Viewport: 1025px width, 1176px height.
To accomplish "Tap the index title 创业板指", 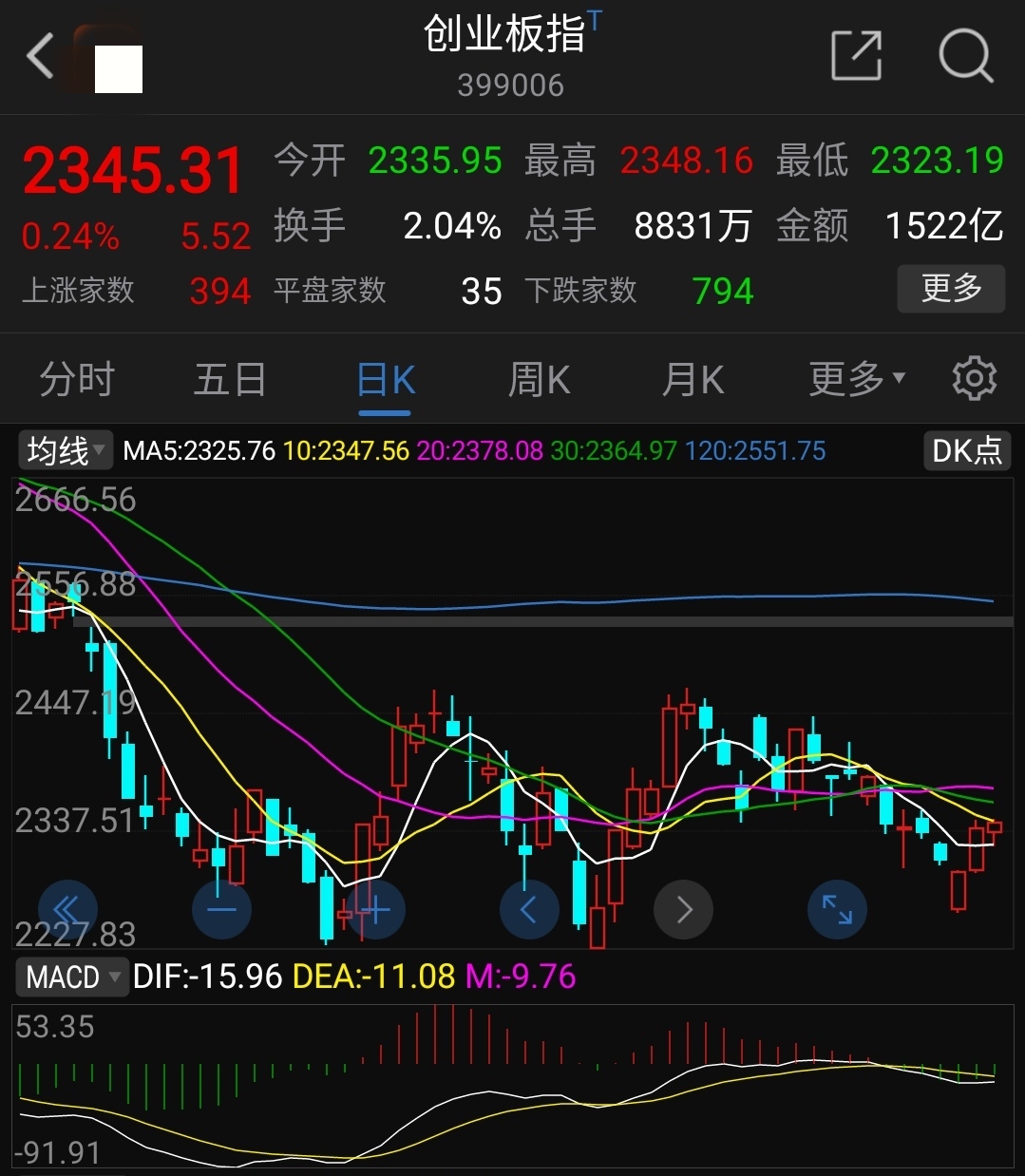I will [x=503, y=34].
